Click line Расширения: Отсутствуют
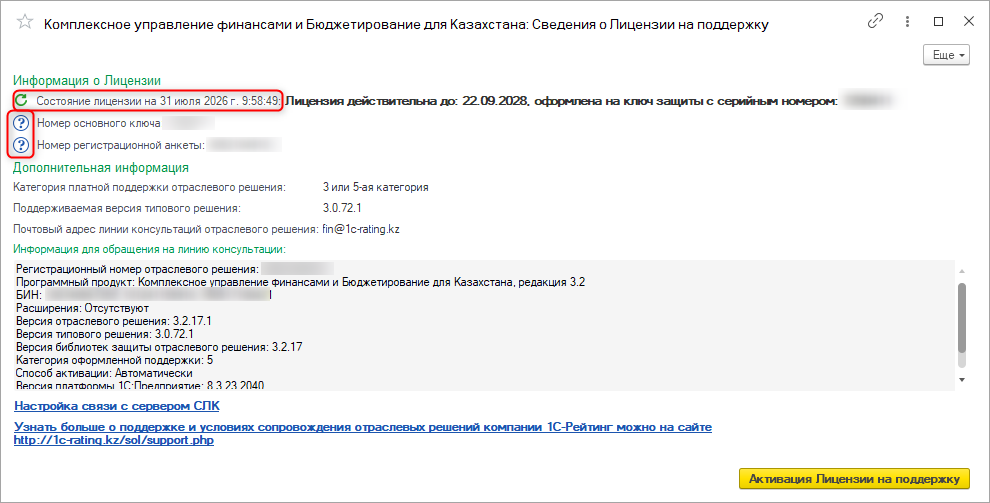This screenshot has width=990, height=503. click(83, 308)
